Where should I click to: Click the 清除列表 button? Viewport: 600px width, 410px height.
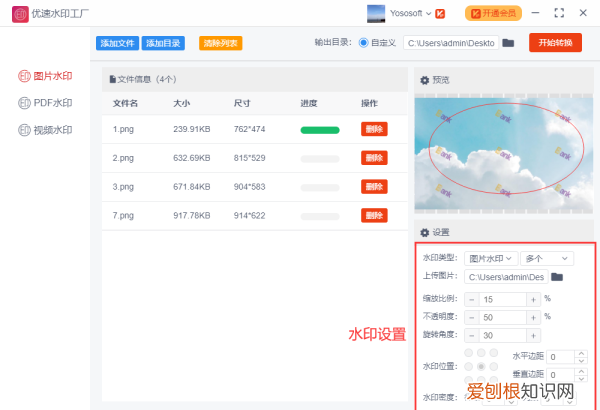pyautogui.click(x=220, y=43)
